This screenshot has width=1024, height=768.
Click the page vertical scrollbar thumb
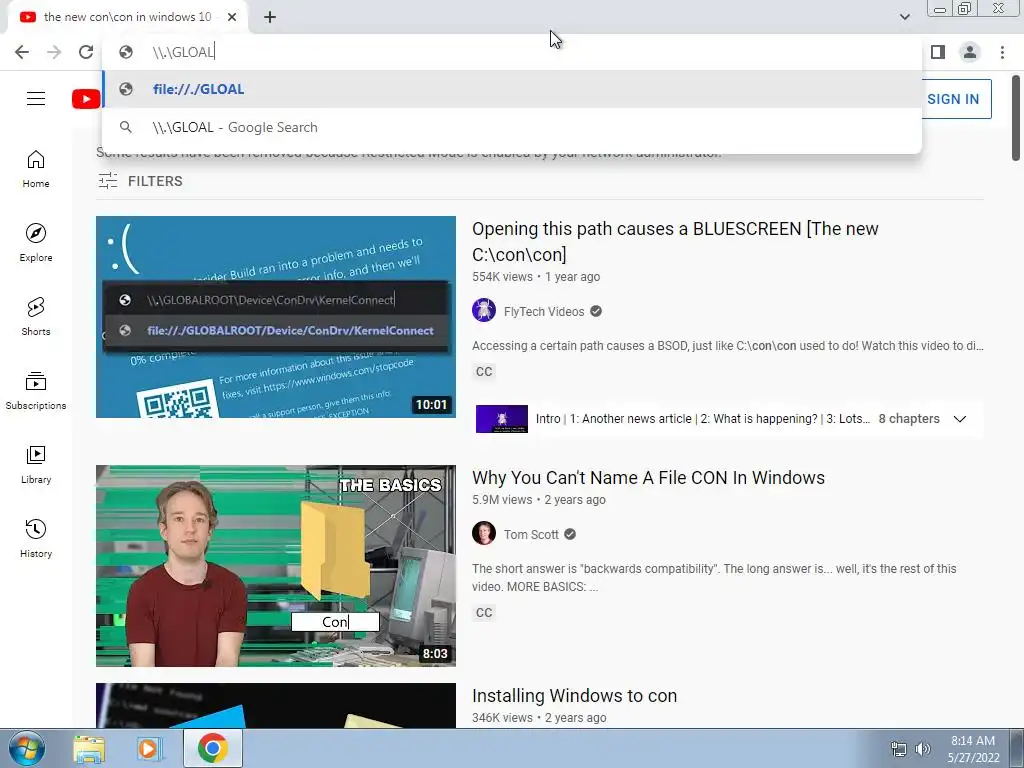click(x=1016, y=118)
